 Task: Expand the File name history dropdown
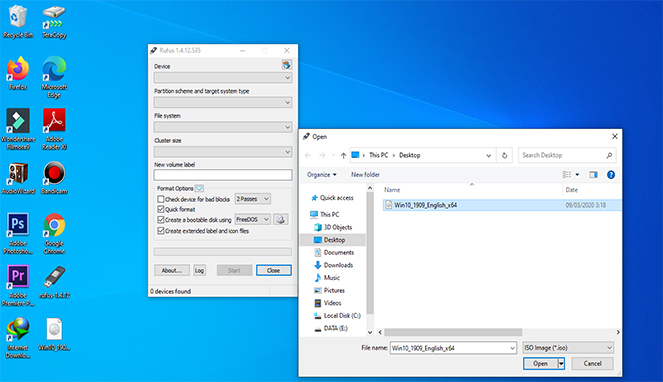[512, 348]
